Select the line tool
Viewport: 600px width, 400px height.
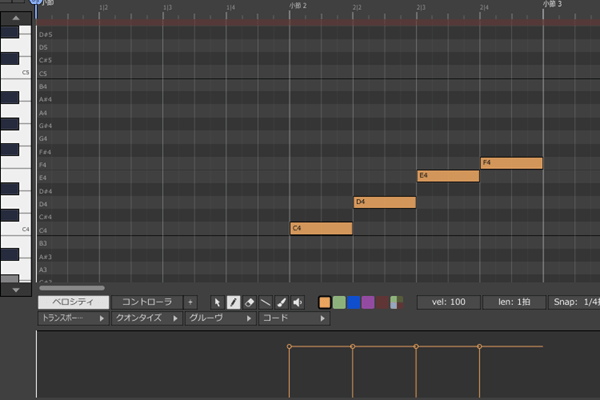[265, 302]
